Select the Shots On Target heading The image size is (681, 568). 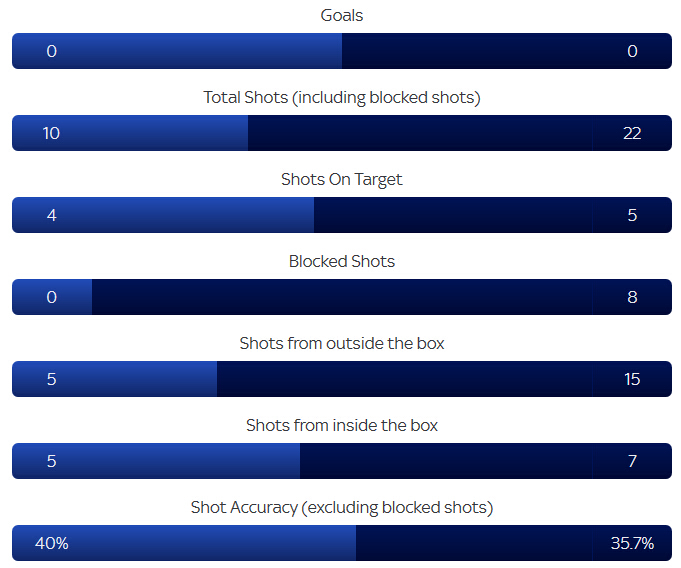[342, 180]
